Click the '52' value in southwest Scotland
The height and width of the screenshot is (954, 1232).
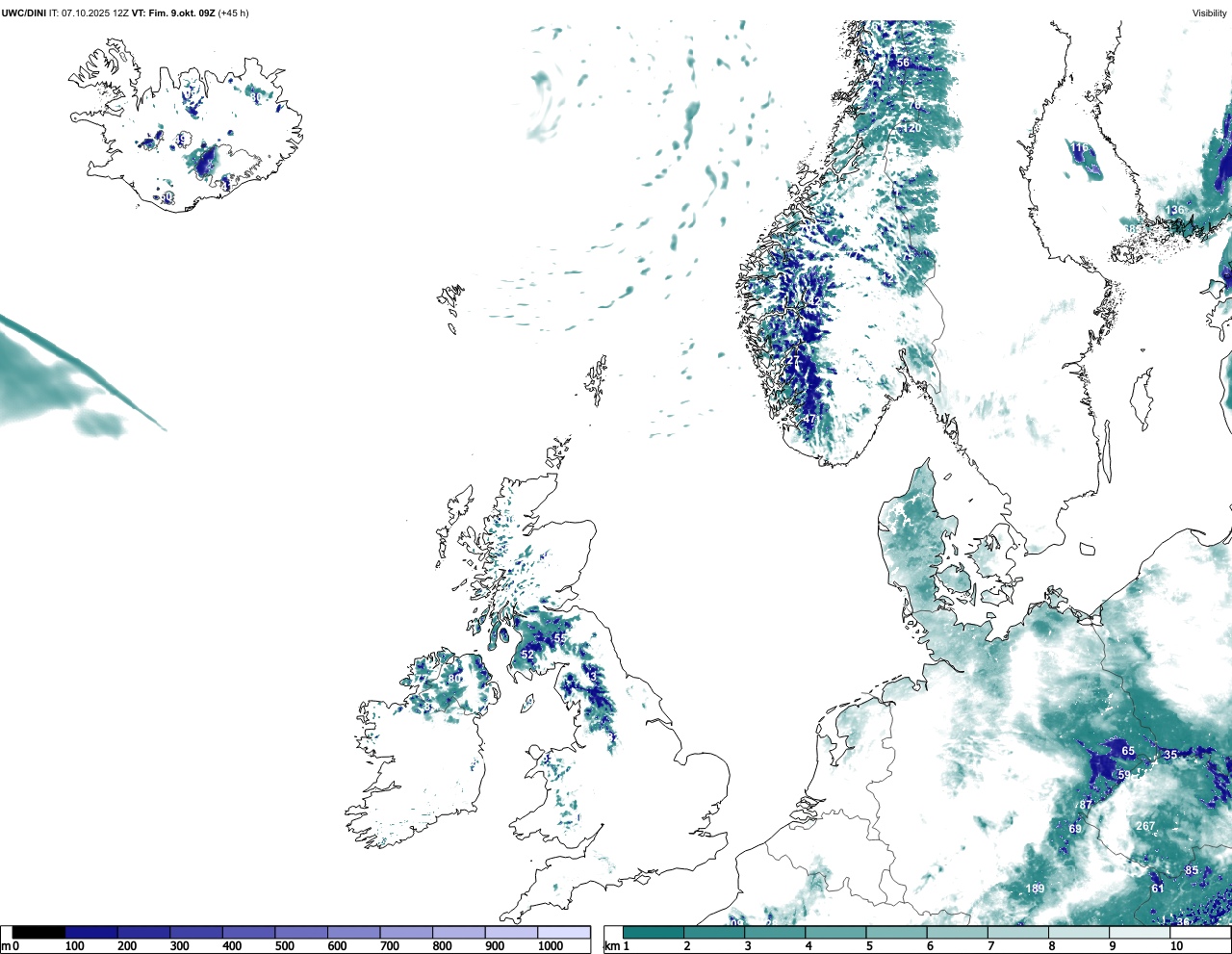click(x=527, y=655)
